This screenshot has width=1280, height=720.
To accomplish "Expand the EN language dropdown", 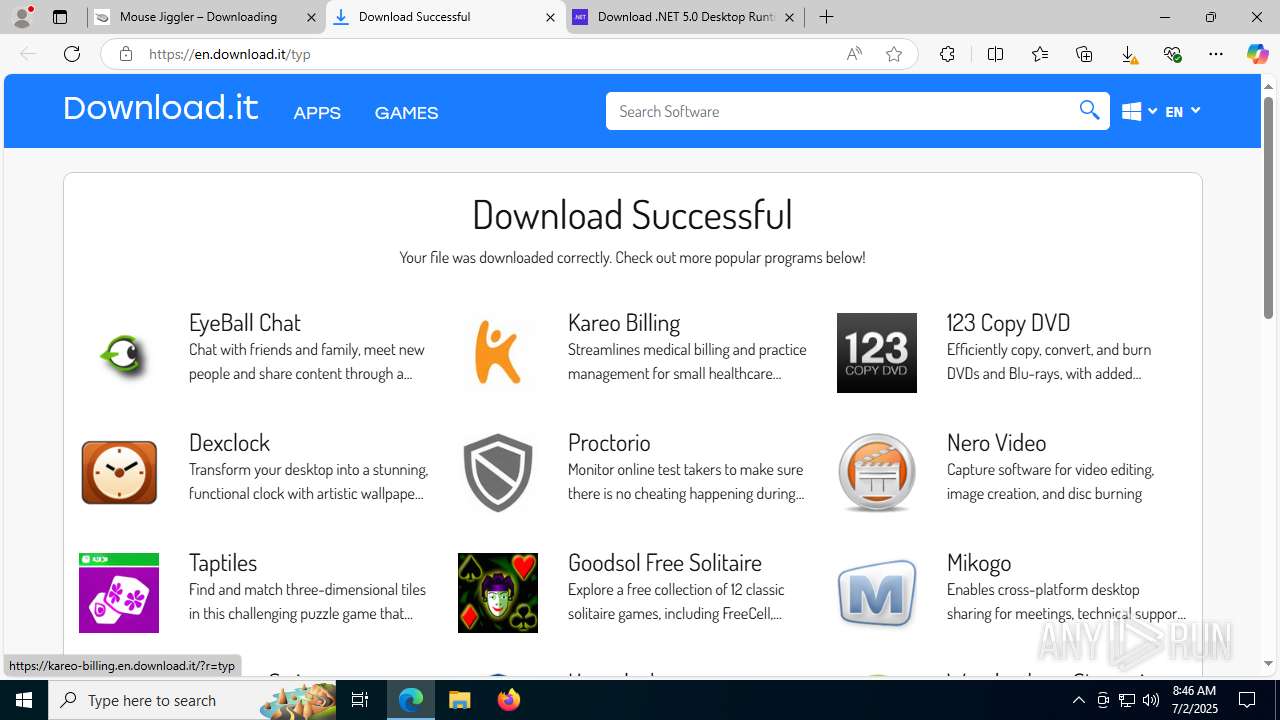I will [1182, 111].
